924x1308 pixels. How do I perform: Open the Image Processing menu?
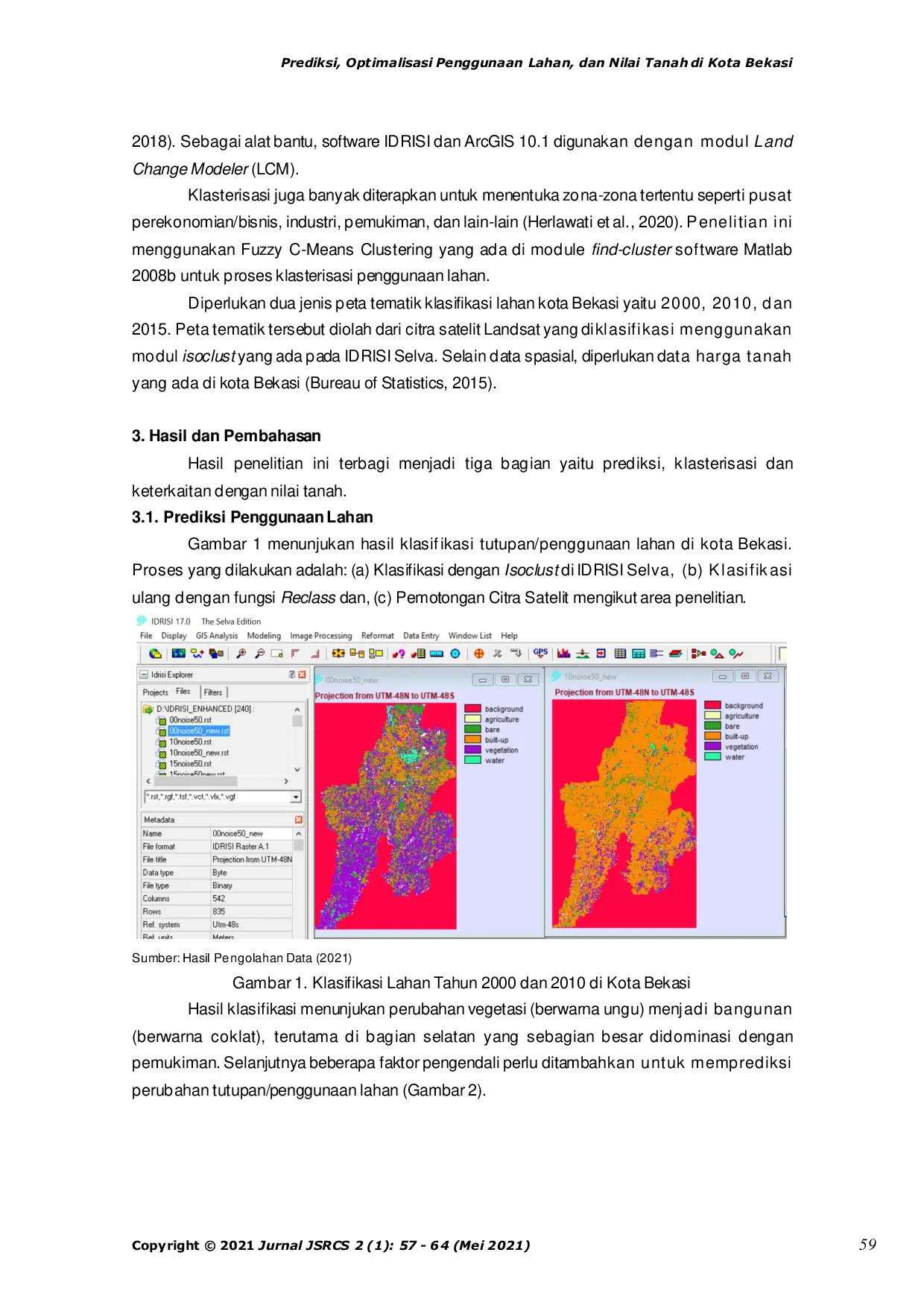point(320,636)
